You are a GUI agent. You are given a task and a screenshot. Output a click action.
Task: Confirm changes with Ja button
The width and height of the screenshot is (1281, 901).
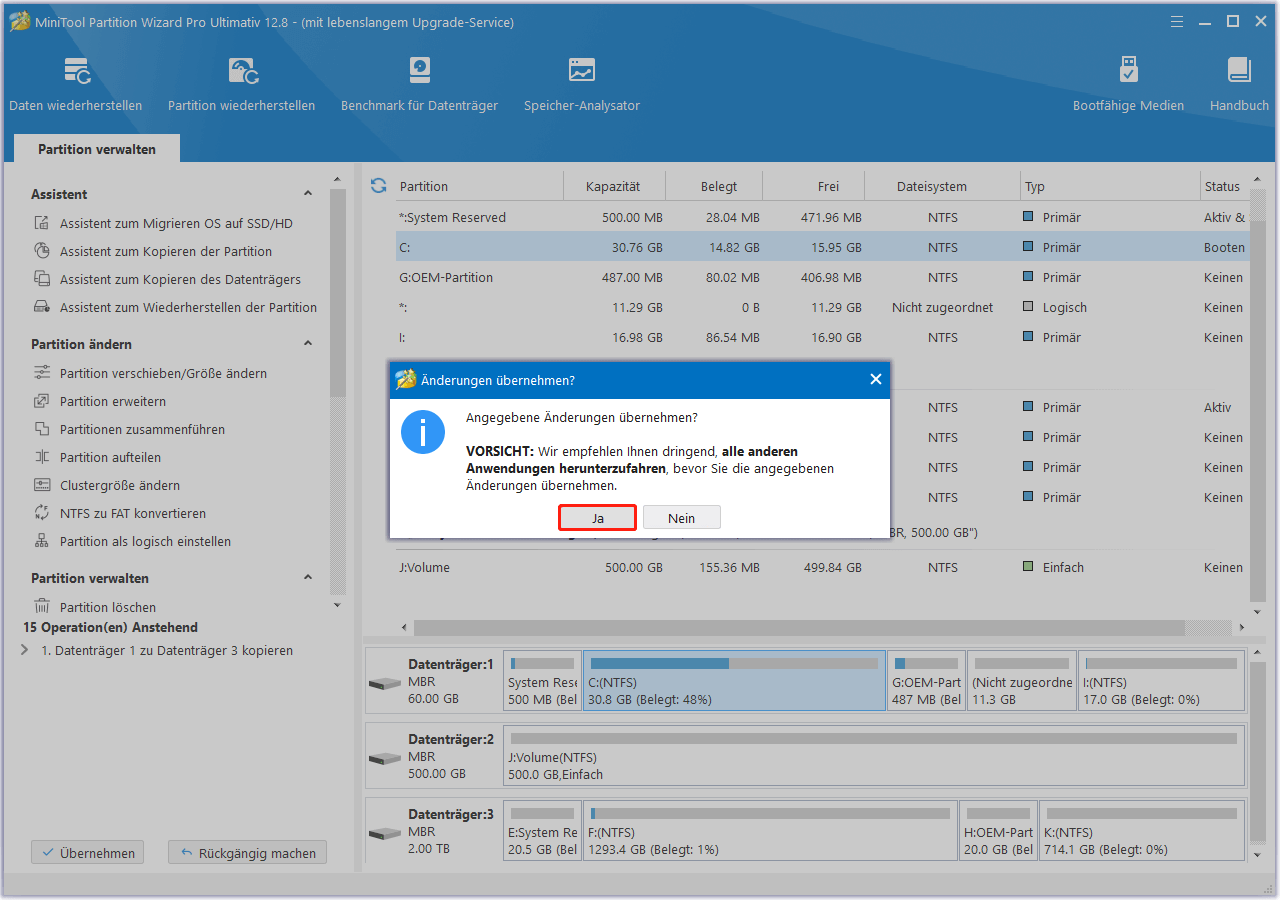tap(597, 517)
